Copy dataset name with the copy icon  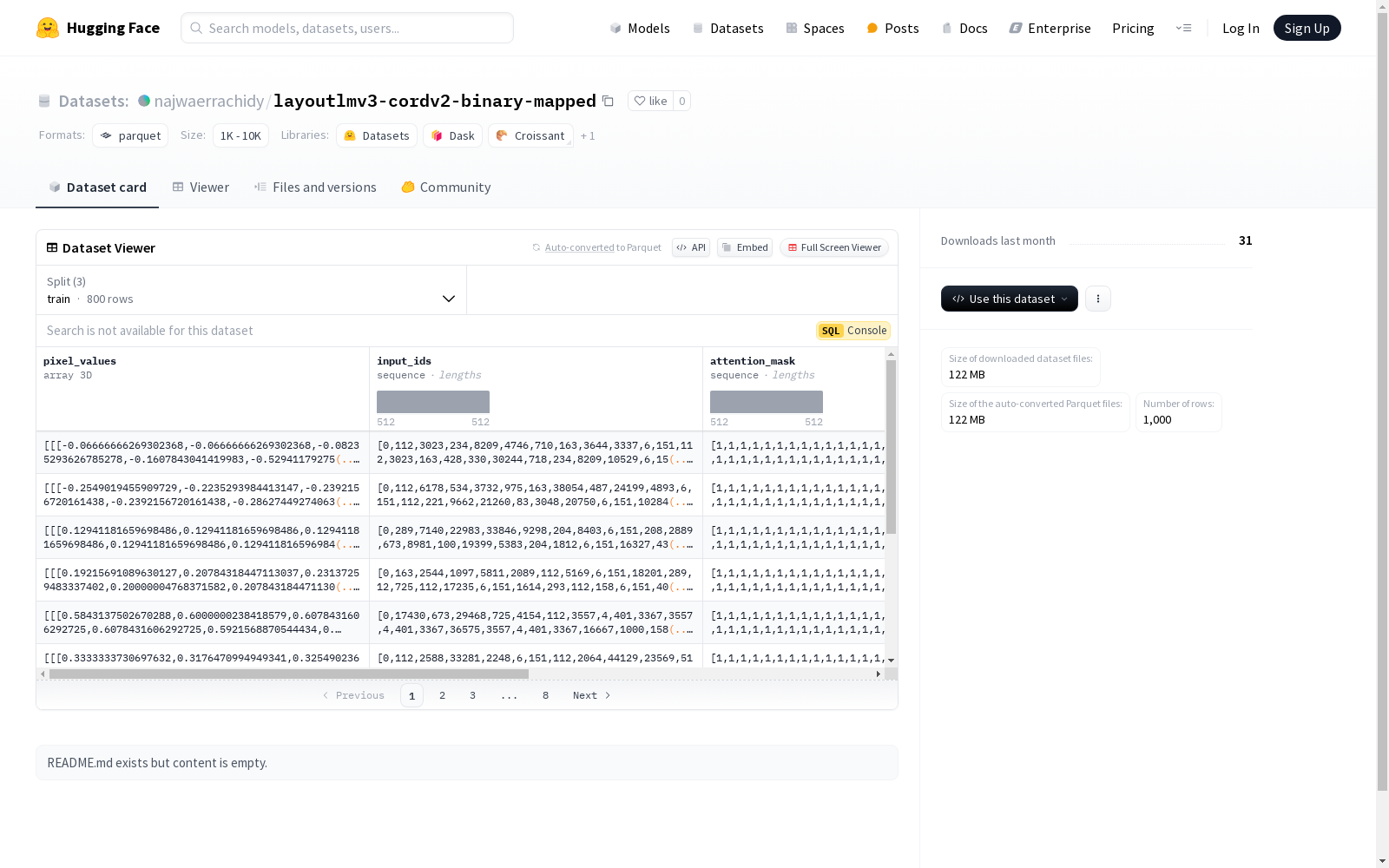point(608,101)
